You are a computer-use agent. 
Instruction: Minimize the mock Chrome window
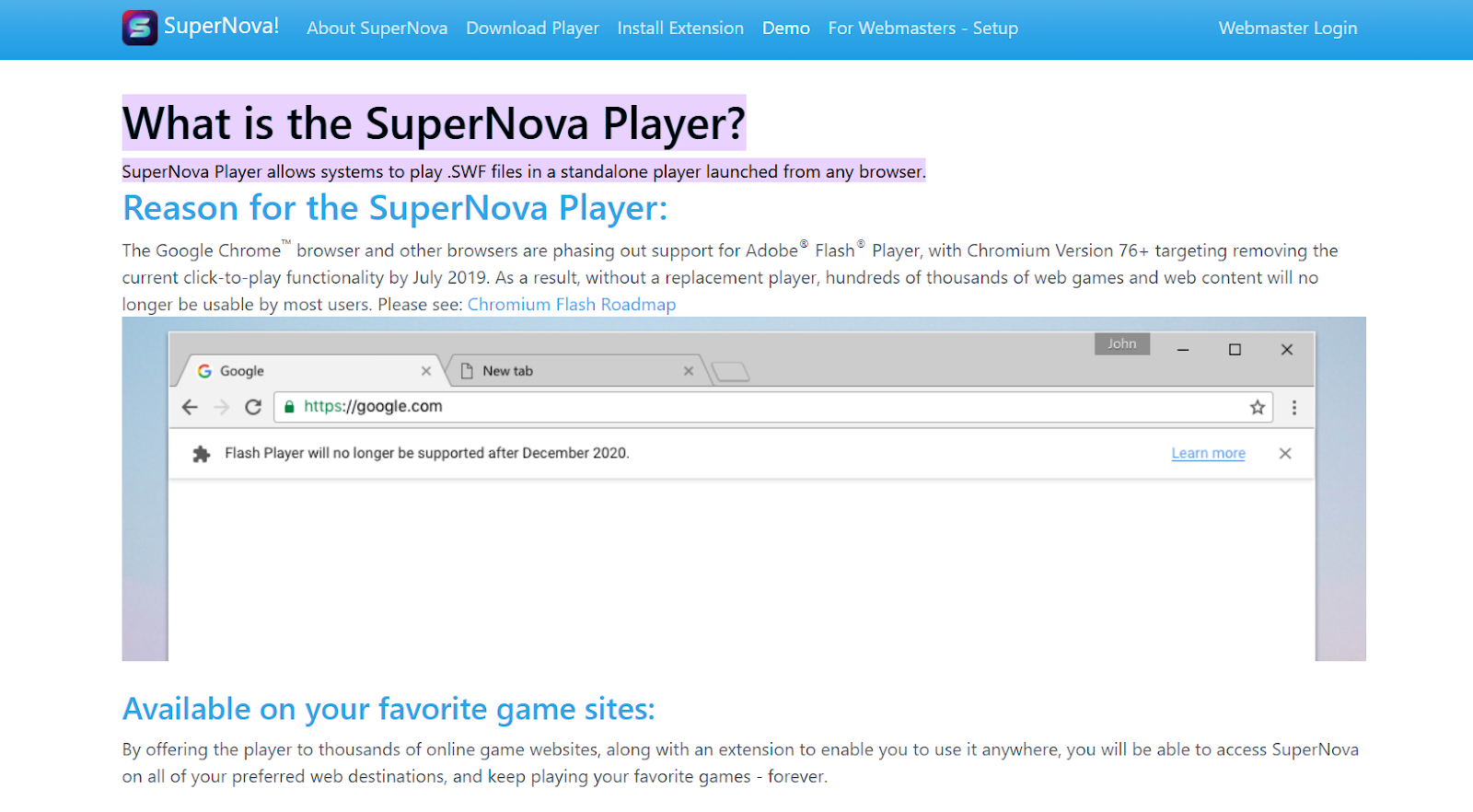tap(1183, 350)
